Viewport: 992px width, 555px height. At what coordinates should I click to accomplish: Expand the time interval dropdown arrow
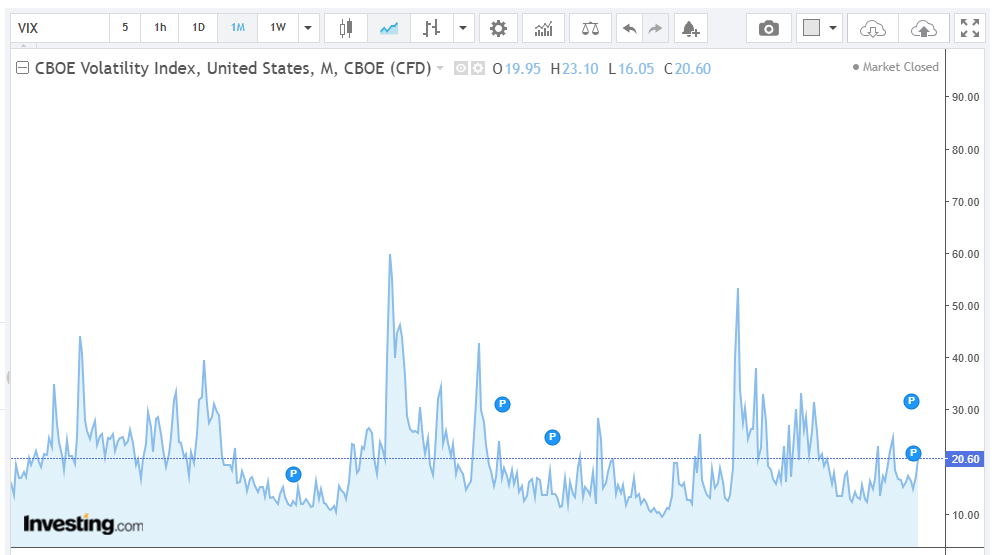pyautogui.click(x=307, y=28)
